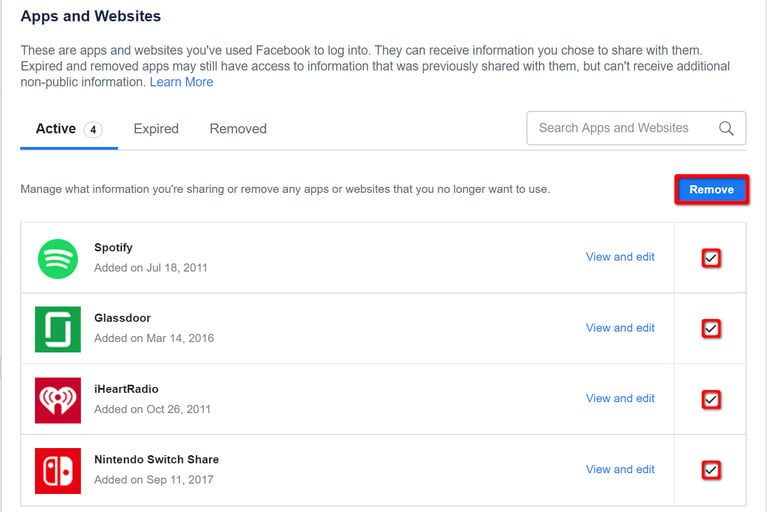Switch to the Expired tab
The image size is (768, 512).
click(x=156, y=129)
